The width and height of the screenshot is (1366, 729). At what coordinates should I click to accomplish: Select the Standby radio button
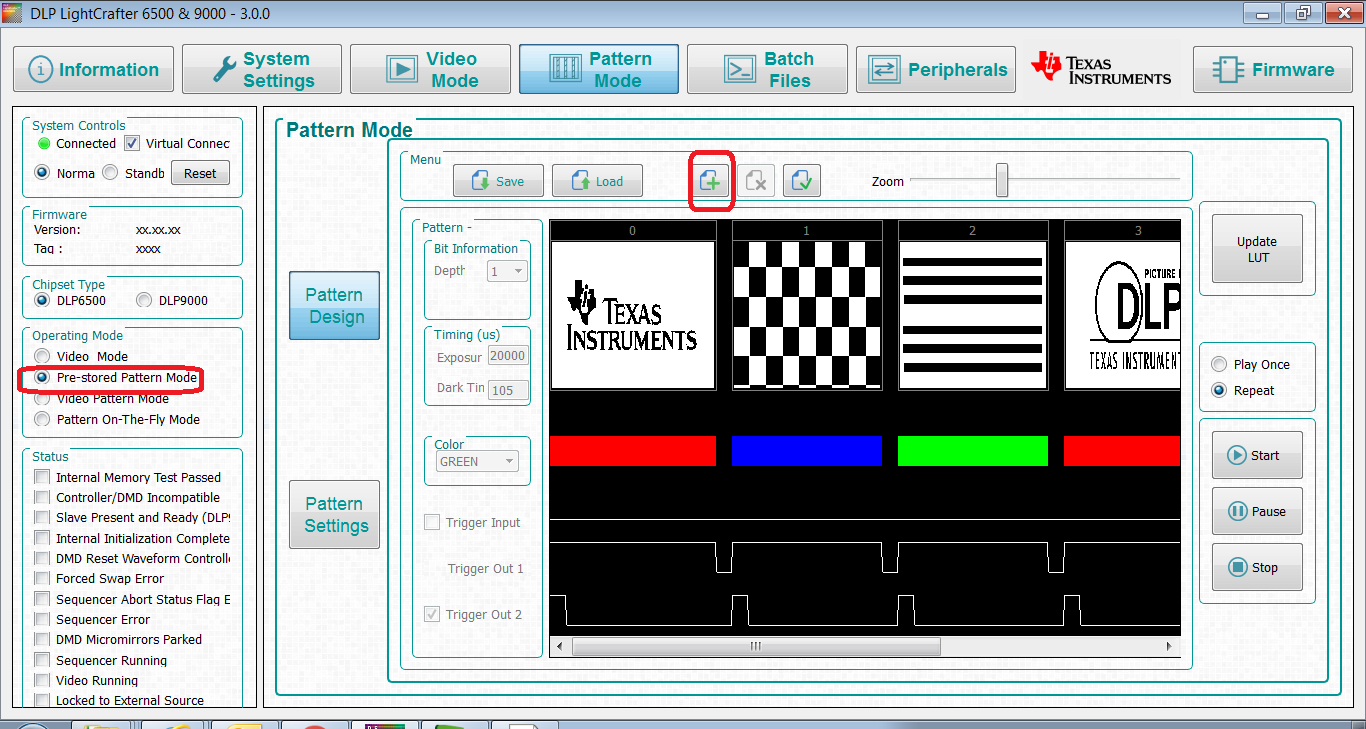tap(110, 172)
